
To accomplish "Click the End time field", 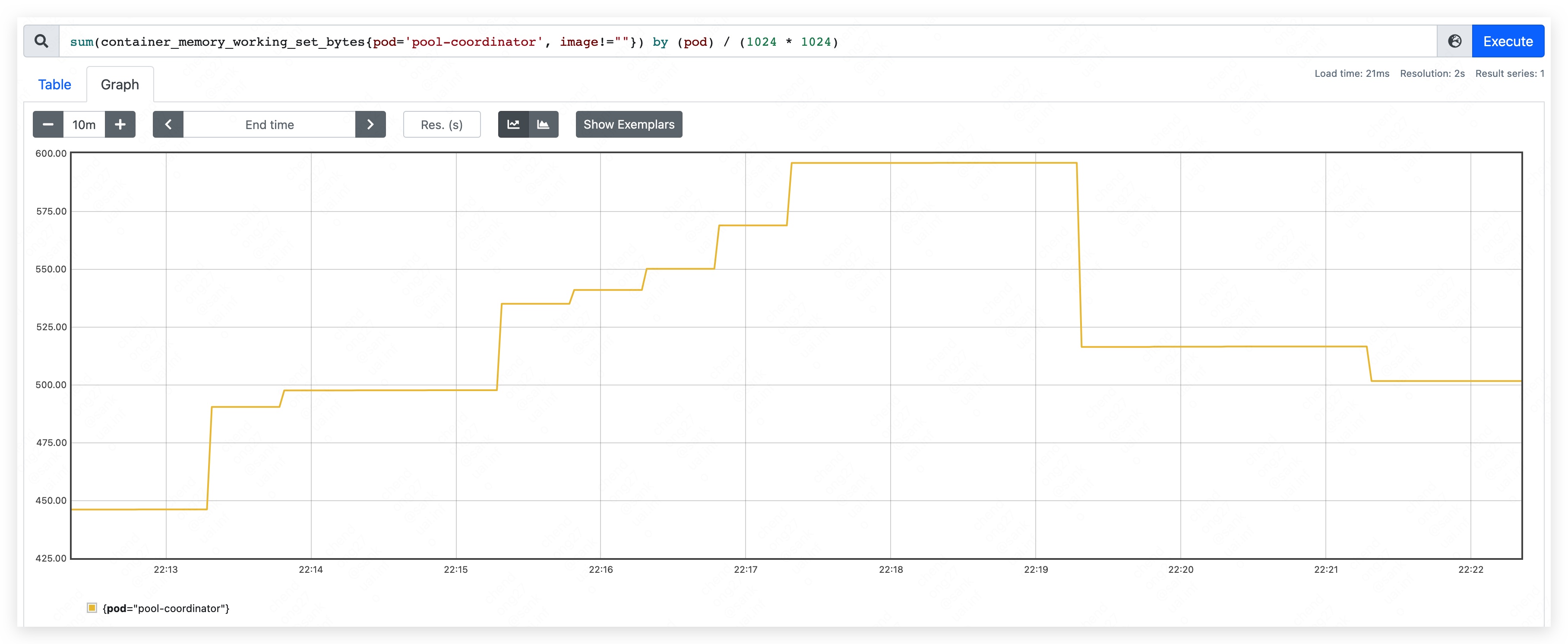I will point(269,124).
